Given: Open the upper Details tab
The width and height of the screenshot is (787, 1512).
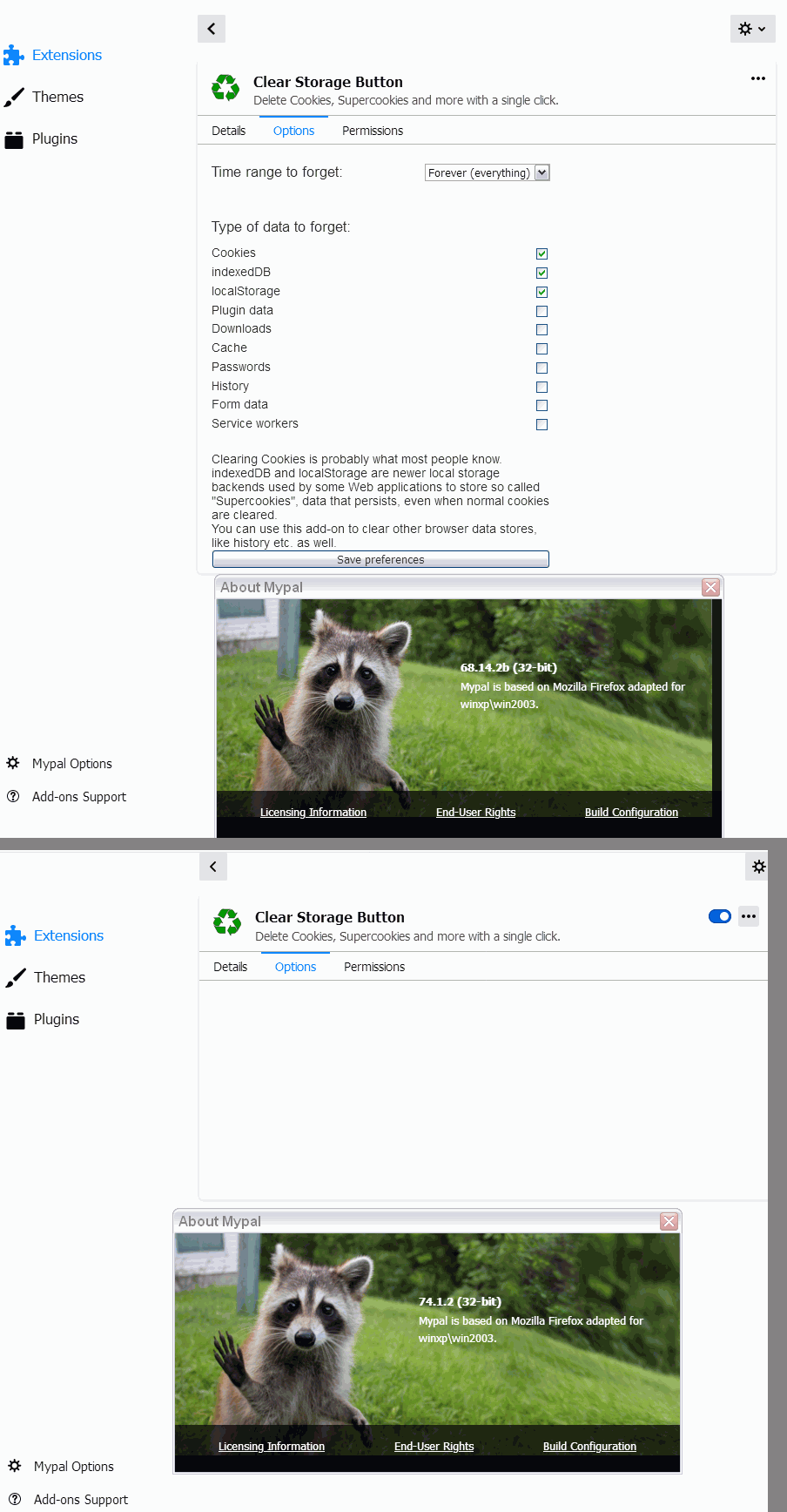Looking at the screenshot, I should pyautogui.click(x=228, y=131).
